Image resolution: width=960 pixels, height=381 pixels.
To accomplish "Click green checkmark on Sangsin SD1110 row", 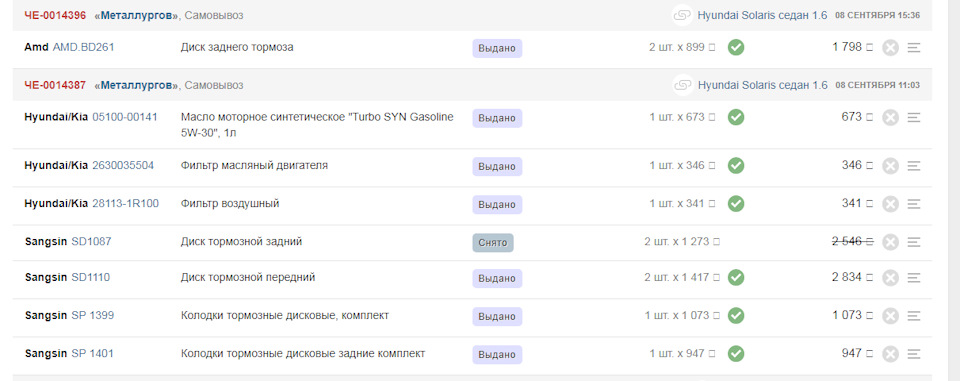I will click(x=736, y=277).
